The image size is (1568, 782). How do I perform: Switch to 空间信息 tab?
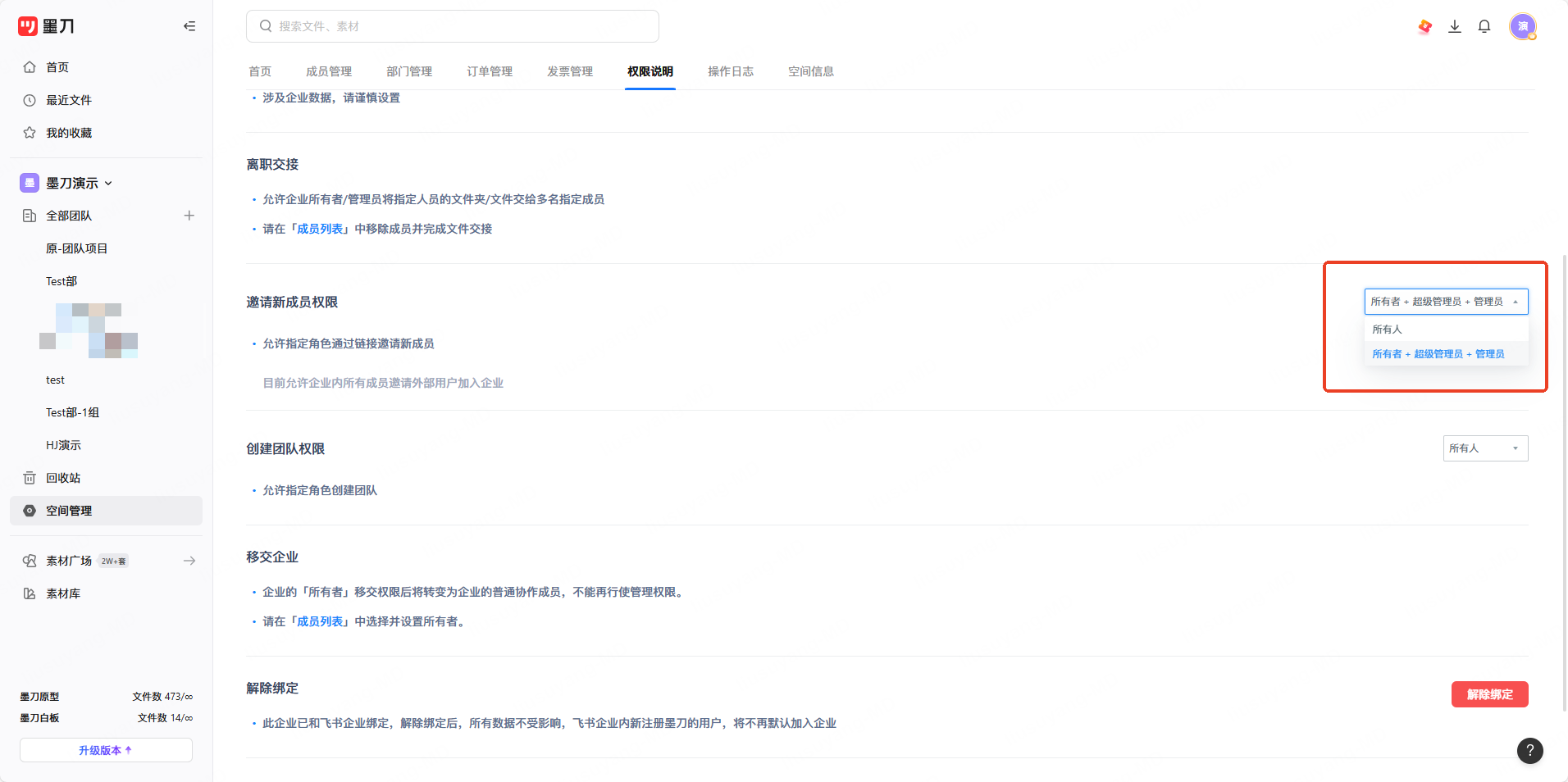coord(811,71)
